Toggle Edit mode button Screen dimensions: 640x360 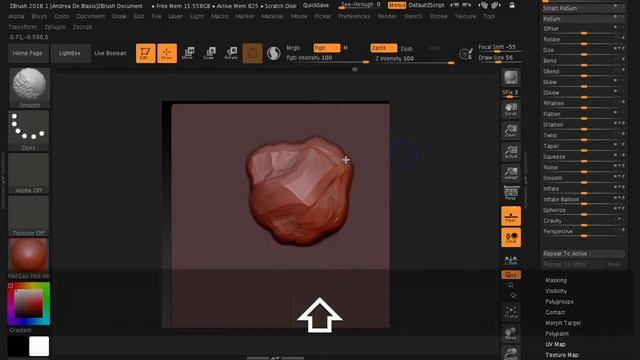click(145, 53)
